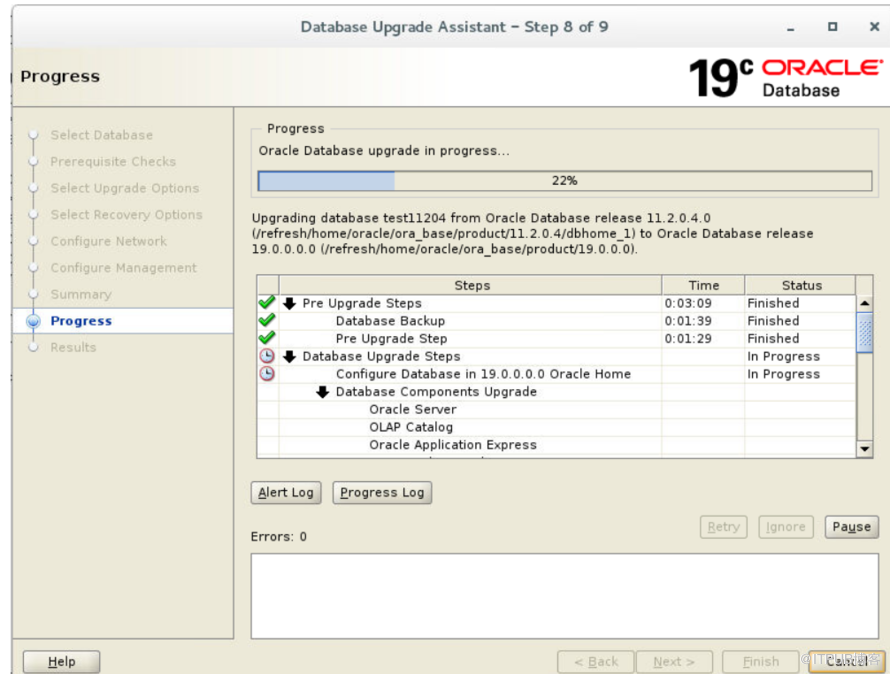The height and width of the screenshot is (674, 890).
Task: Open the Alert Log
Action: (x=286, y=492)
